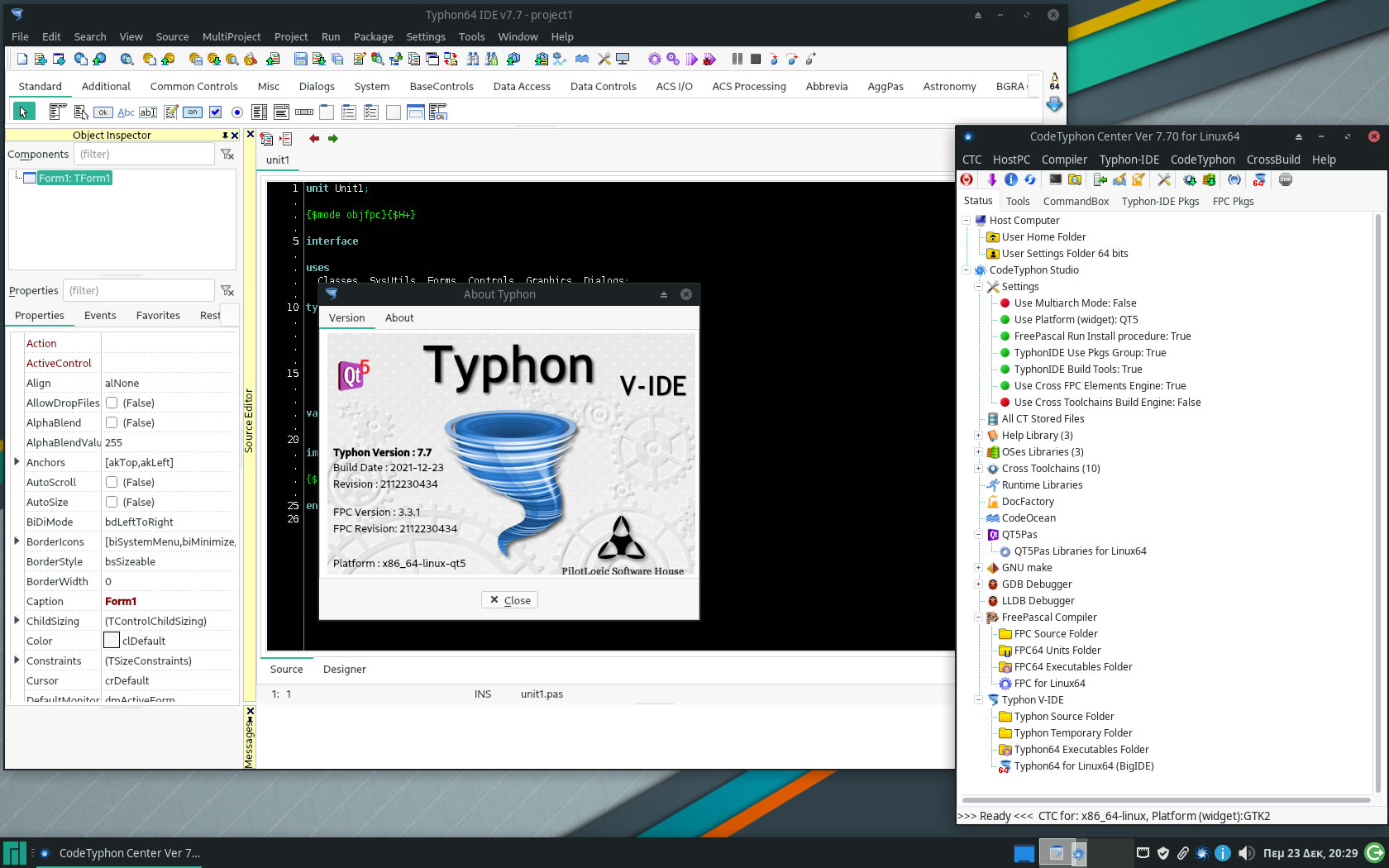This screenshot has height=868, width=1389.
Task: Click the purple download arrow in CodeTyphon Center
Action: [991, 179]
